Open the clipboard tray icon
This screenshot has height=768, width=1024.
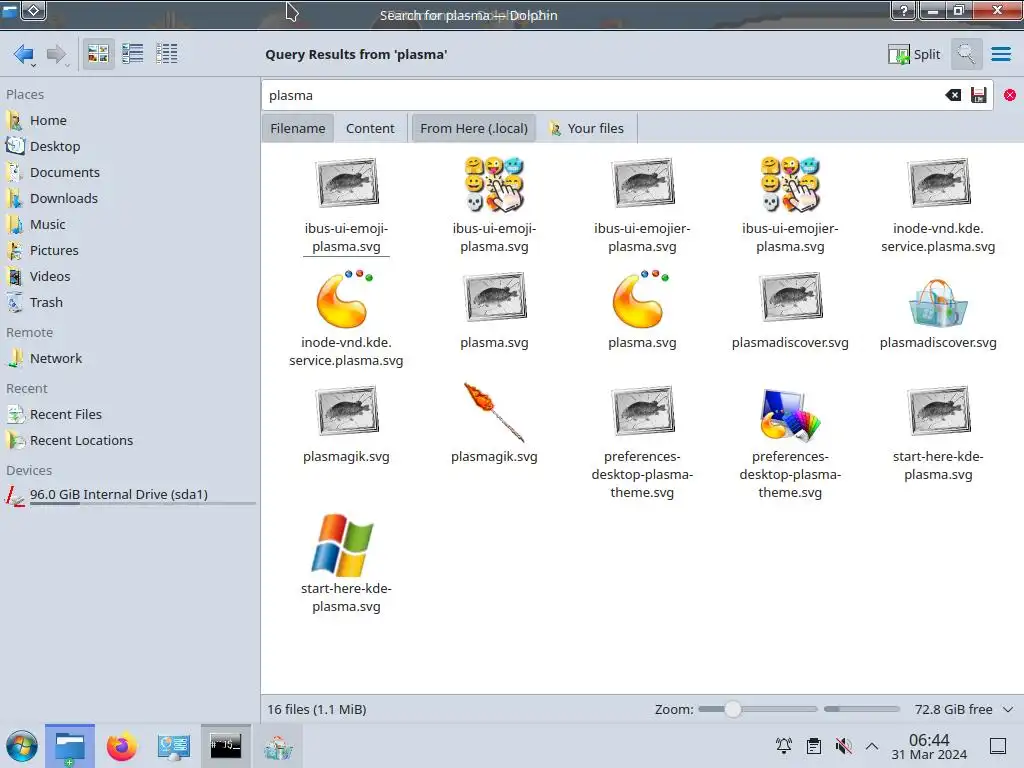814,746
